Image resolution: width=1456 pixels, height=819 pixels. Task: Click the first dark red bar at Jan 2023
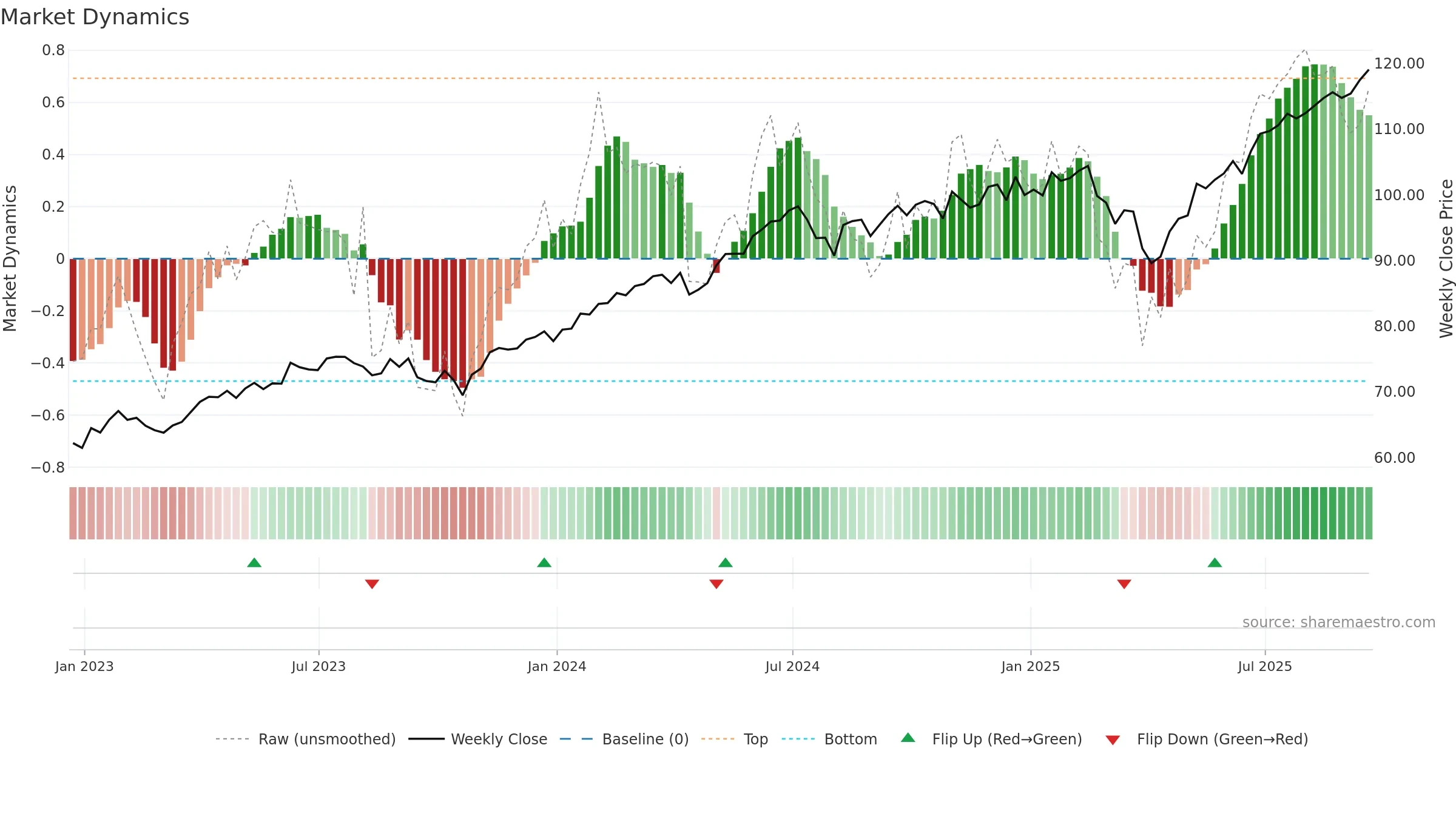(x=73, y=310)
